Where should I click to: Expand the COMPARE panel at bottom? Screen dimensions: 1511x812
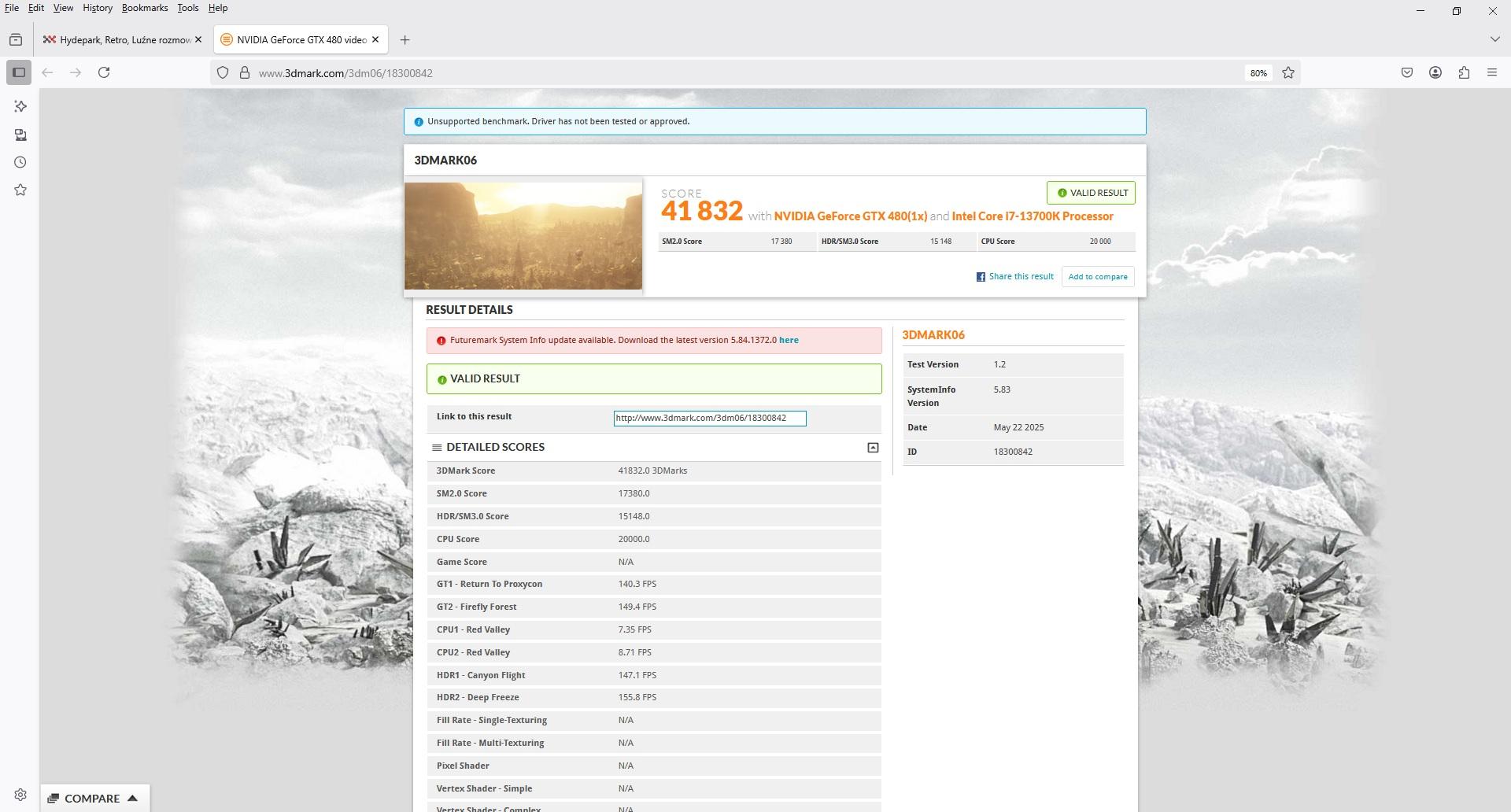93,798
